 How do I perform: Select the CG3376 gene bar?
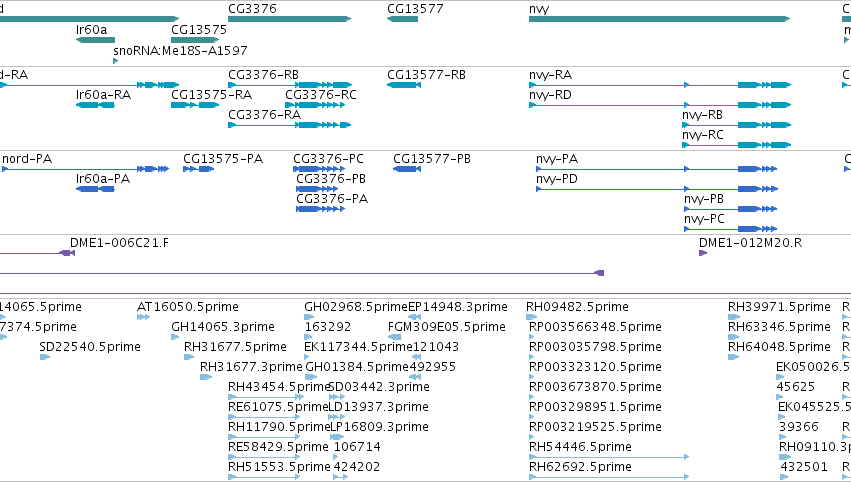[289, 19]
